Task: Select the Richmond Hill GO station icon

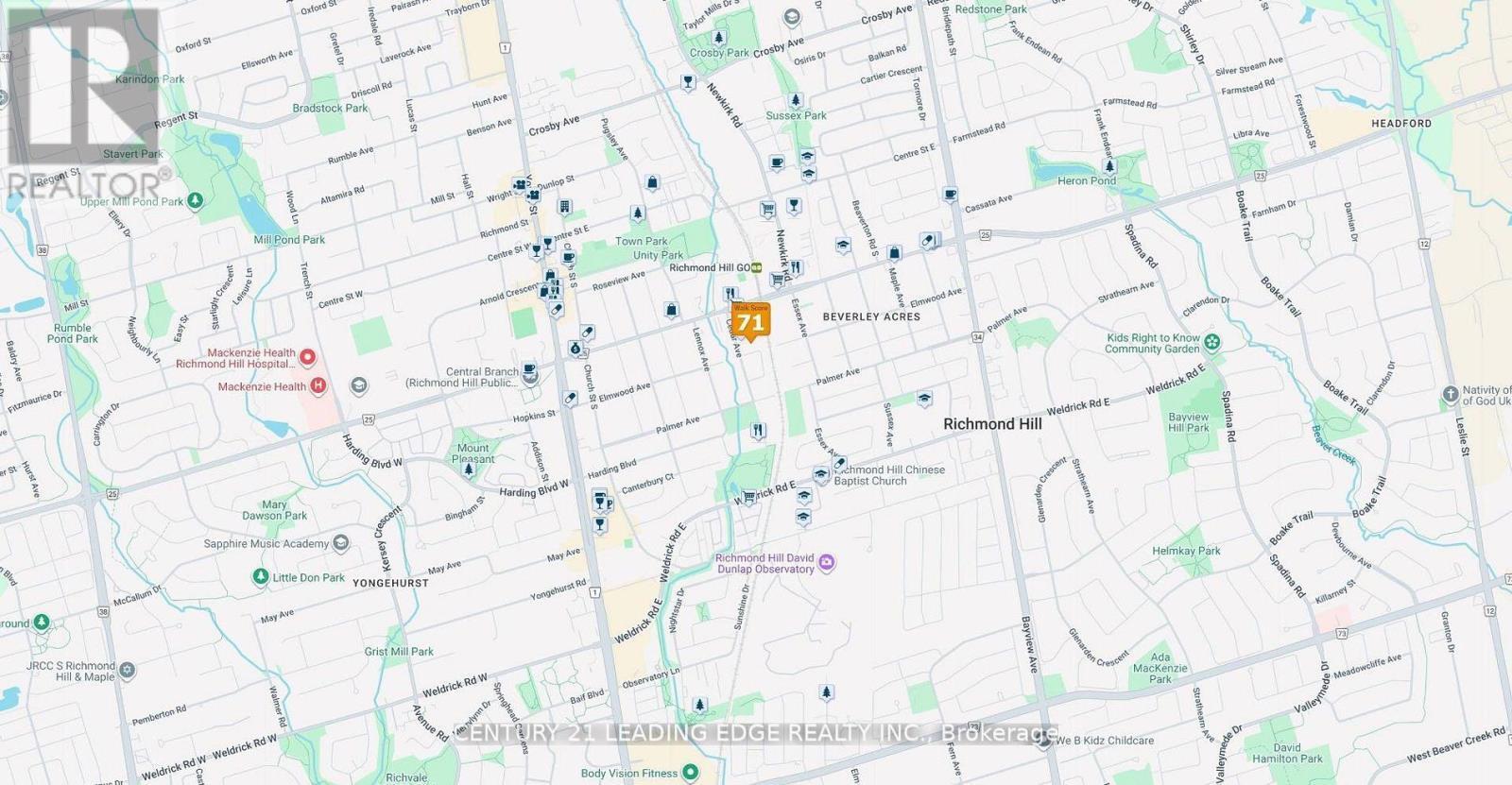Action: point(756,267)
